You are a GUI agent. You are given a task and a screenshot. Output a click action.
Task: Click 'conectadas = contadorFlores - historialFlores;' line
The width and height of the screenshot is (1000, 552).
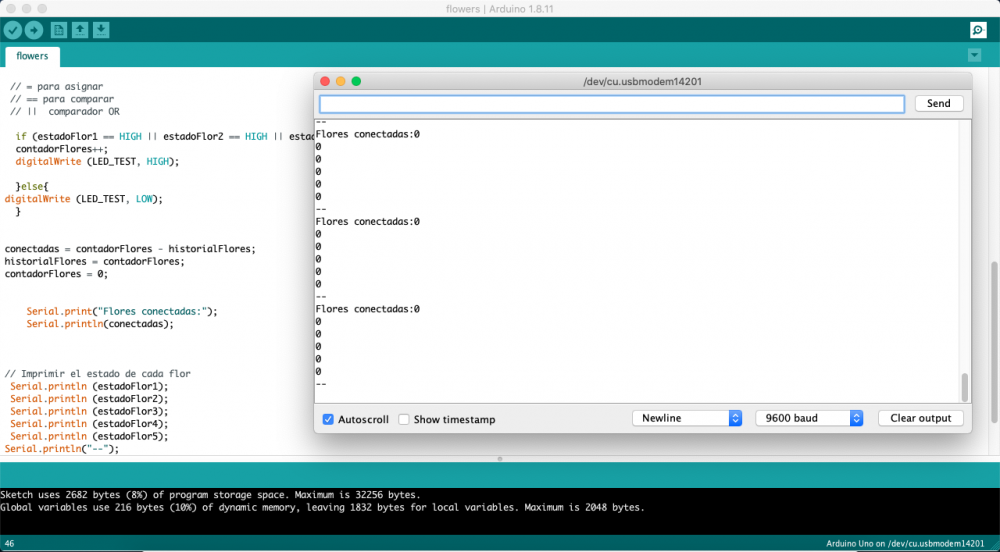tap(130, 249)
